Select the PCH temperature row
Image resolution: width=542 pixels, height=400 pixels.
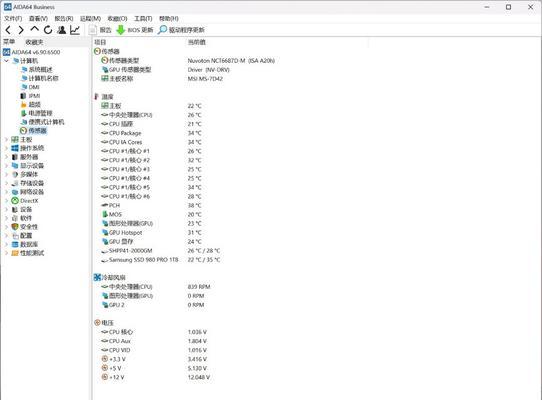114,205
